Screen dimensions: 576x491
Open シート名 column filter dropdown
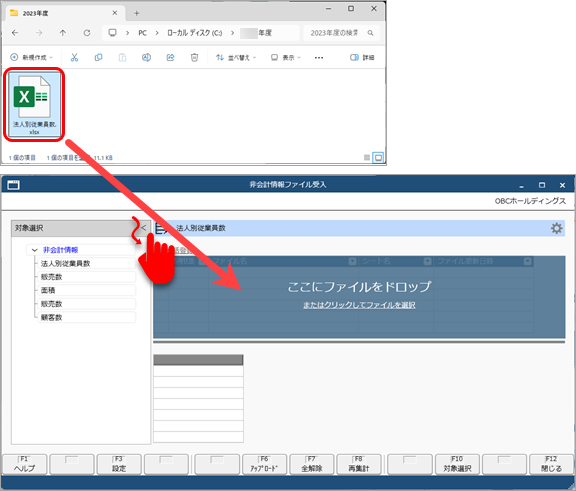click(x=428, y=261)
